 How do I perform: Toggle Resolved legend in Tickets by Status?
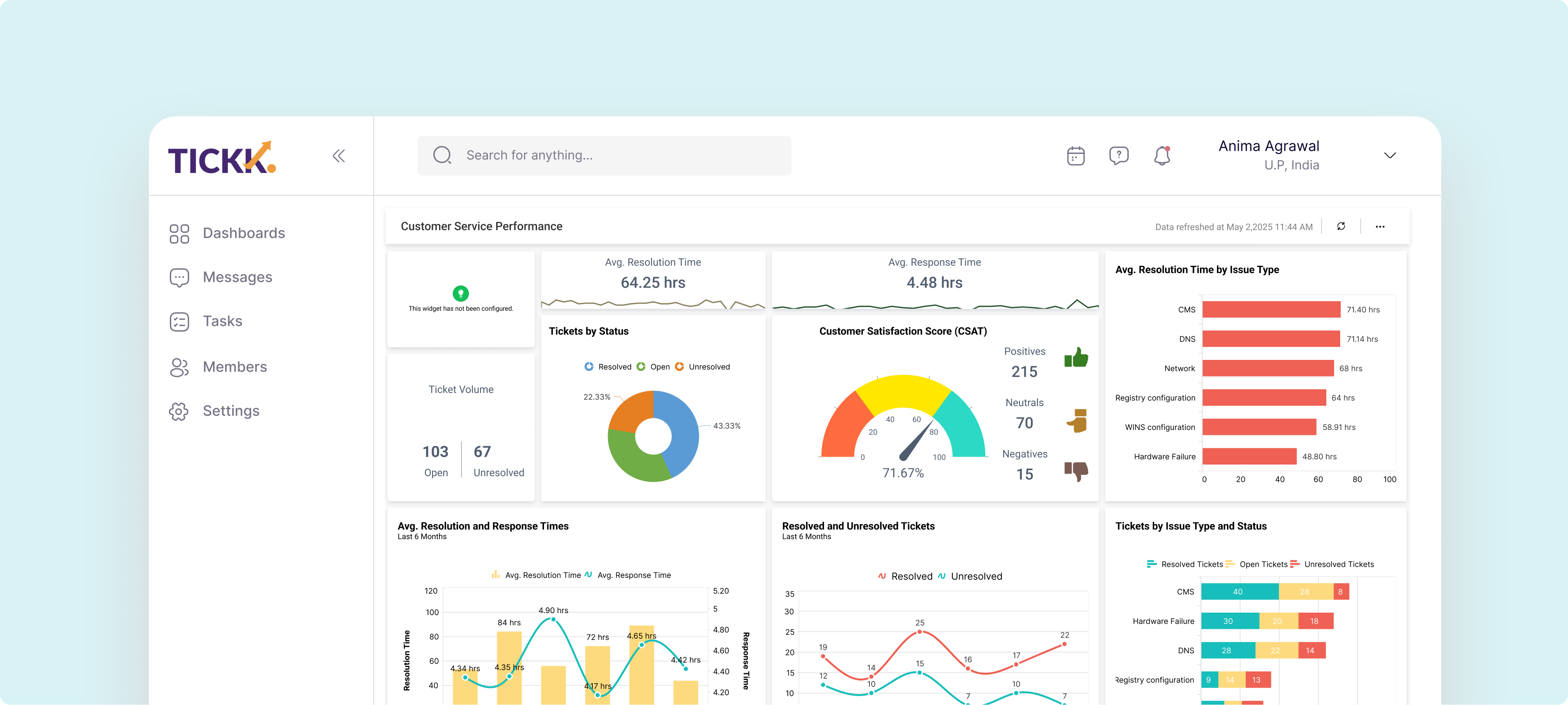[x=608, y=366]
